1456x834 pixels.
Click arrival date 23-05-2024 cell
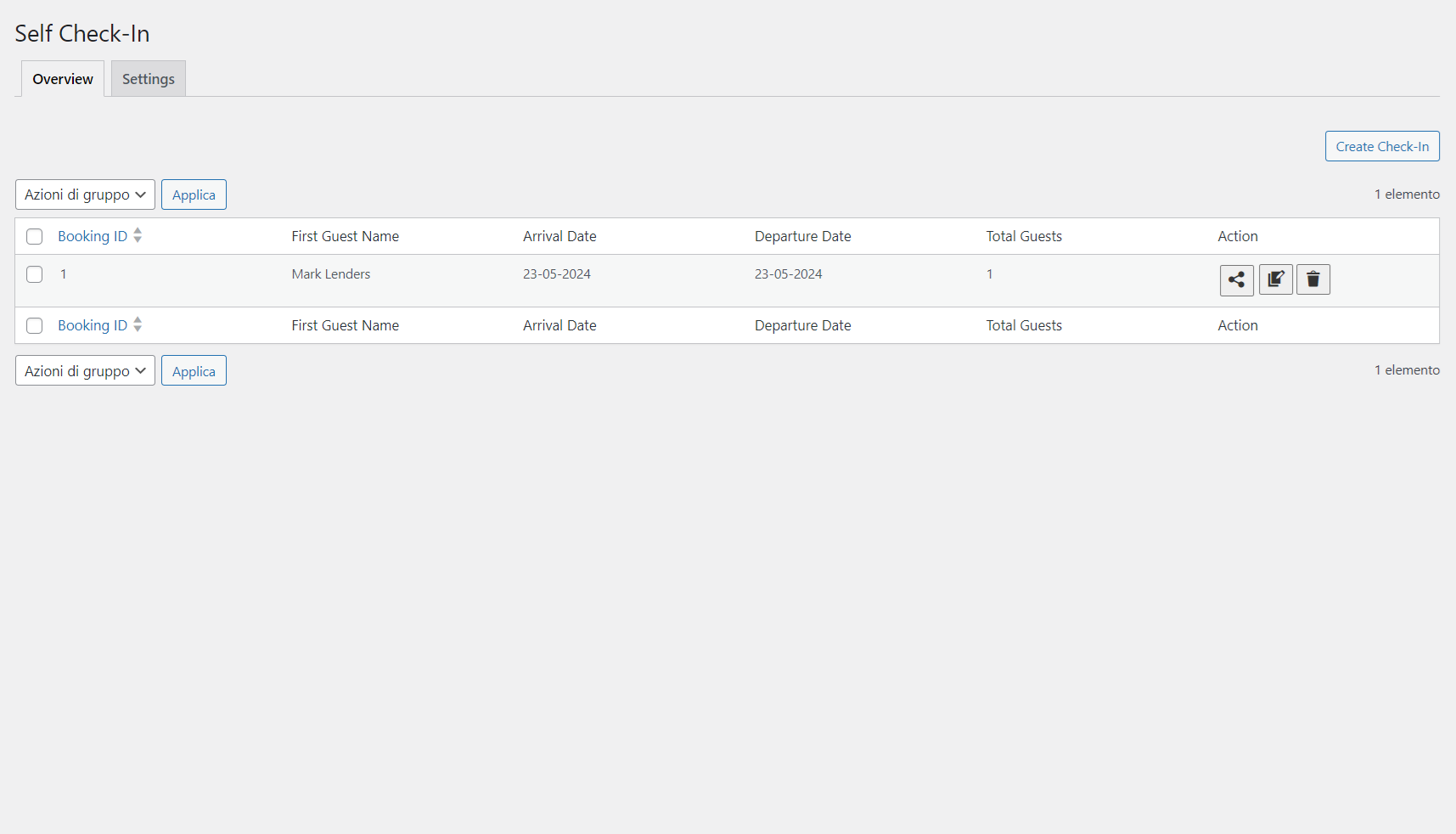(x=557, y=274)
